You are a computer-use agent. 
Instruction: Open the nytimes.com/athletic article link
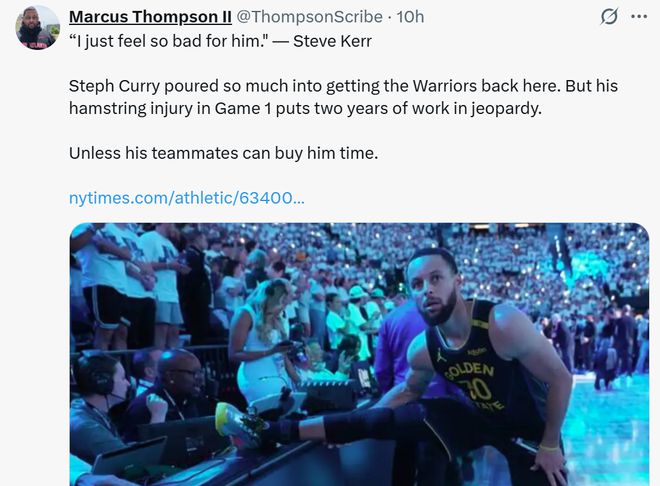point(186,198)
